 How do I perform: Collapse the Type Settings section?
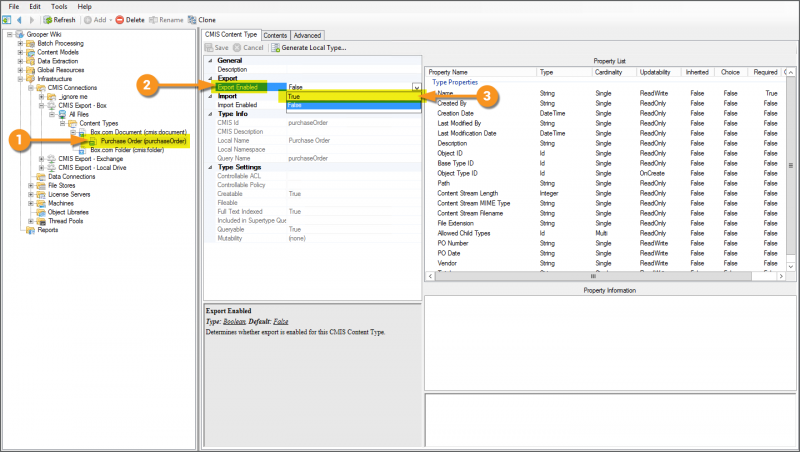[x=210, y=167]
